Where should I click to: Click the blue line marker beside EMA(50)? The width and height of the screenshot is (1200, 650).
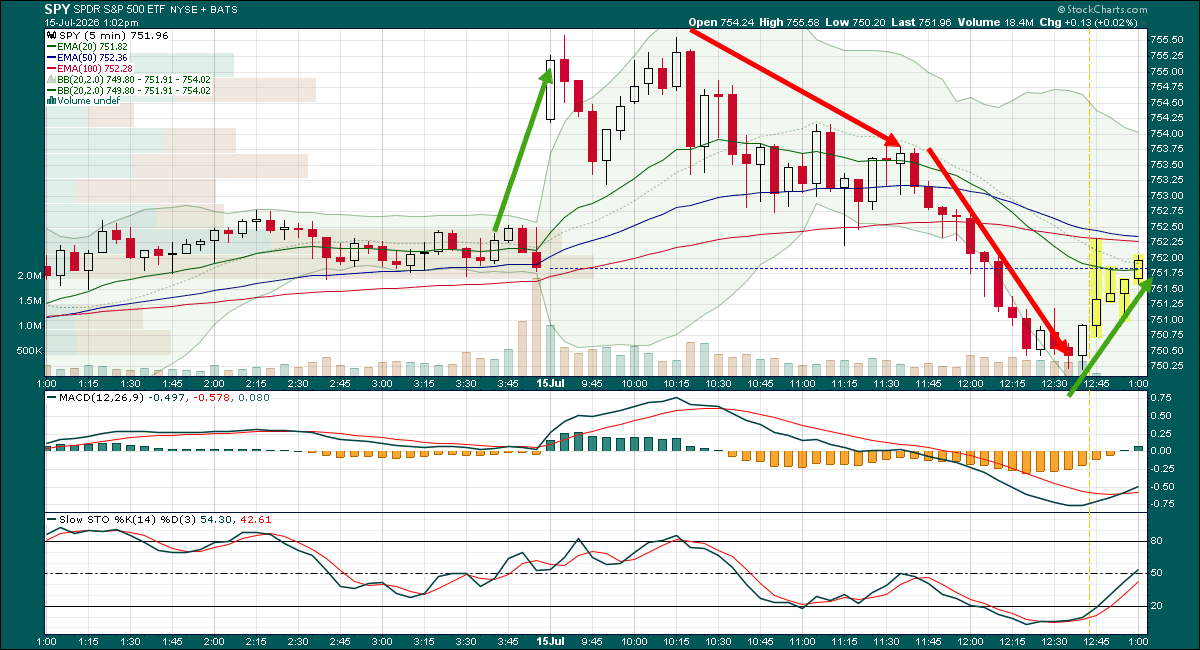[x=53, y=57]
